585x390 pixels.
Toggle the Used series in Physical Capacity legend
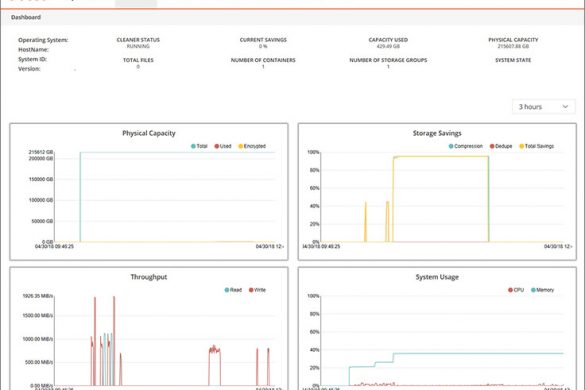tap(223, 146)
